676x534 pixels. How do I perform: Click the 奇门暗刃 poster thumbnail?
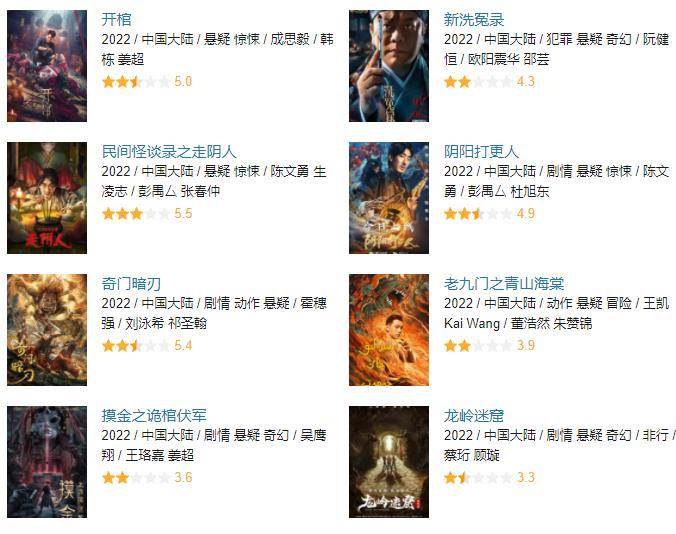click(47, 330)
